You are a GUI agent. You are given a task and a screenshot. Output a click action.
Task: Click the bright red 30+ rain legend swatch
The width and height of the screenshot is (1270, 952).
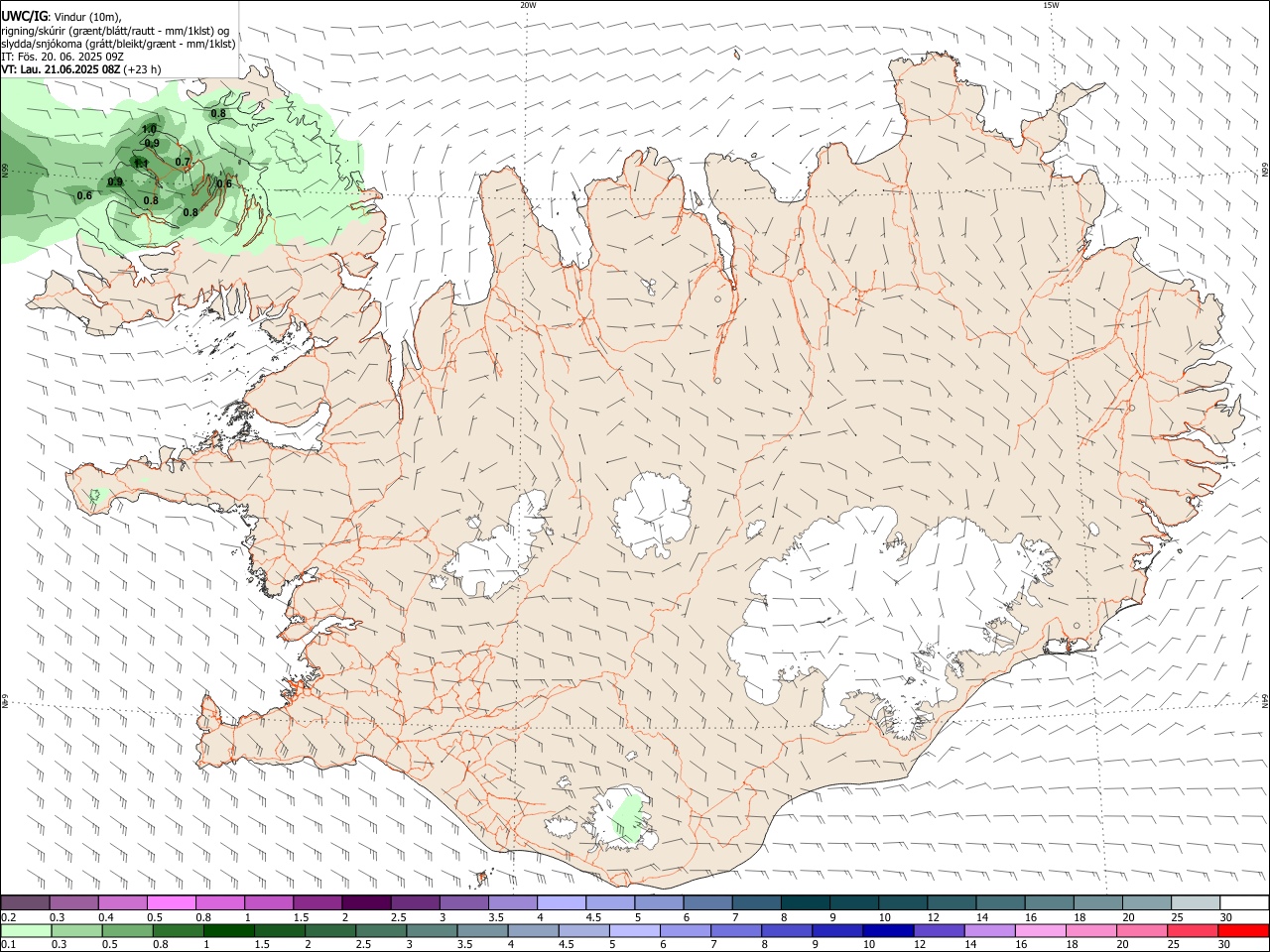(x=1243, y=930)
